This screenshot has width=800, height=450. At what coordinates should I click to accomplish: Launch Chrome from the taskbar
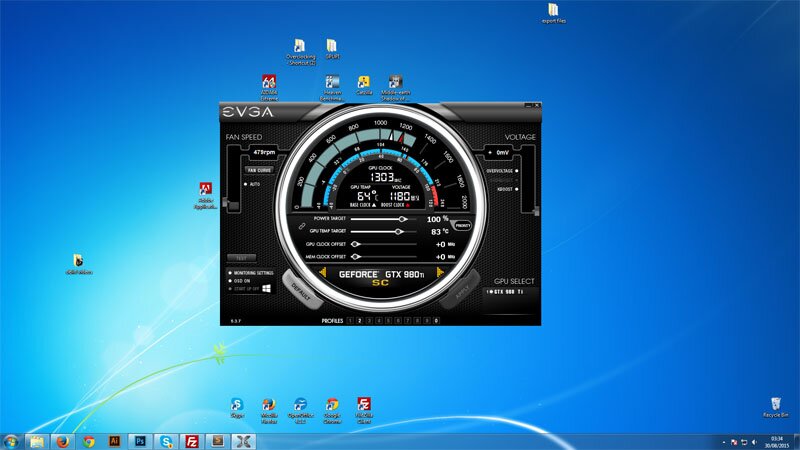(89, 441)
